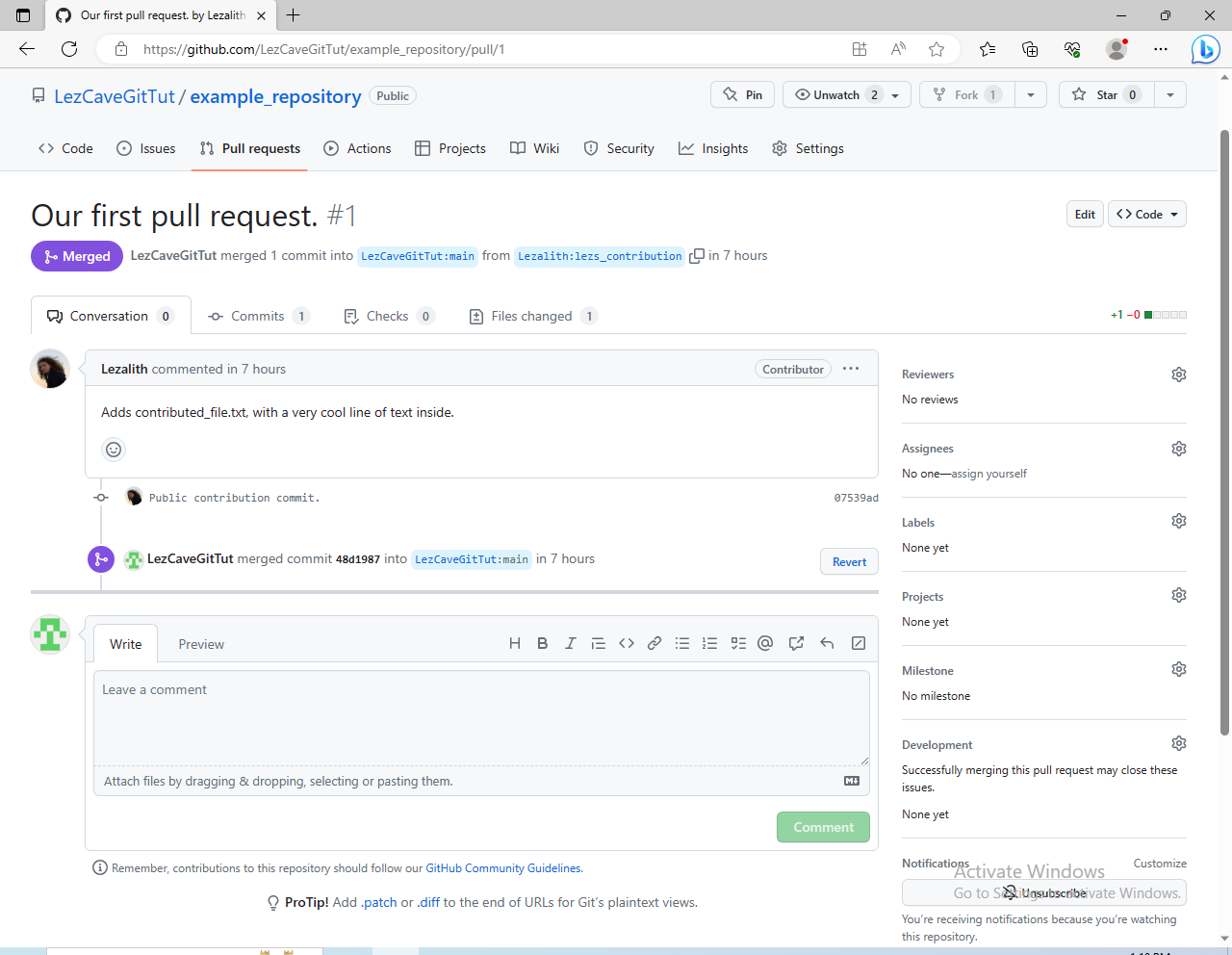Click the Markdown supported icon

coord(852,781)
